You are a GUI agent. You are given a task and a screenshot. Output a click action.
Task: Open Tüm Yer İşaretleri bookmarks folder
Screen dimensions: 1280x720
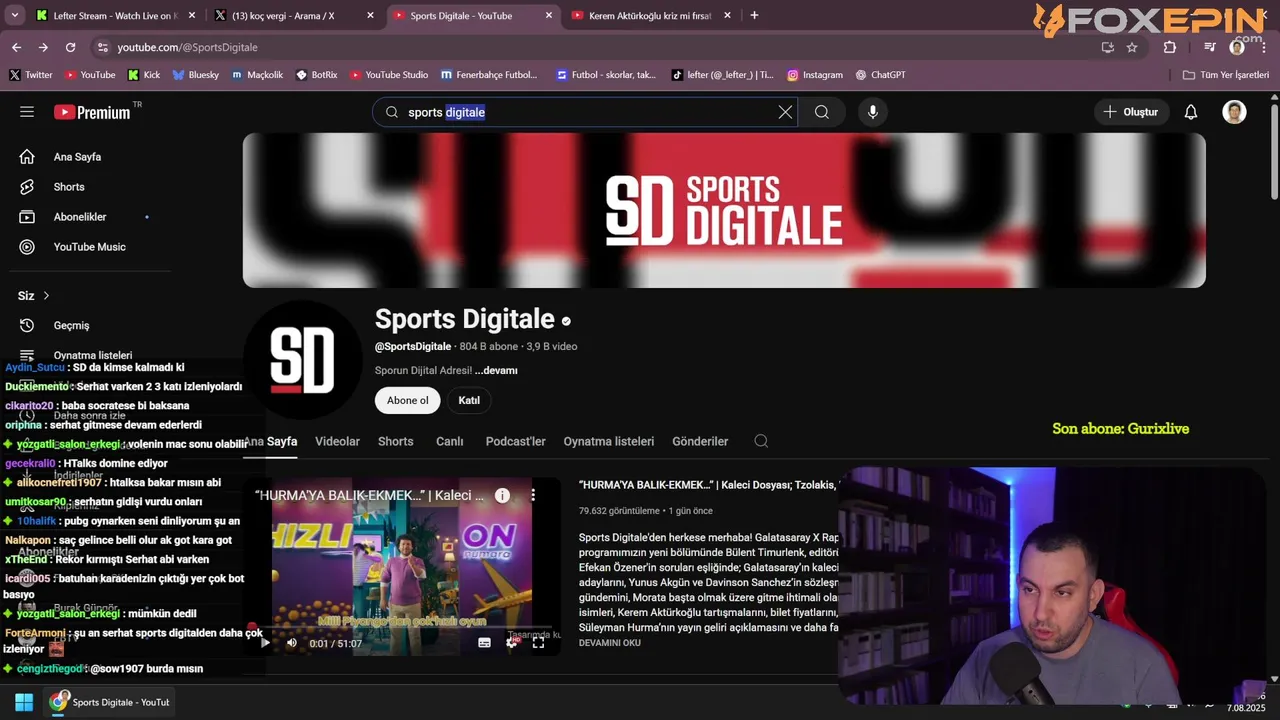click(1225, 75)
